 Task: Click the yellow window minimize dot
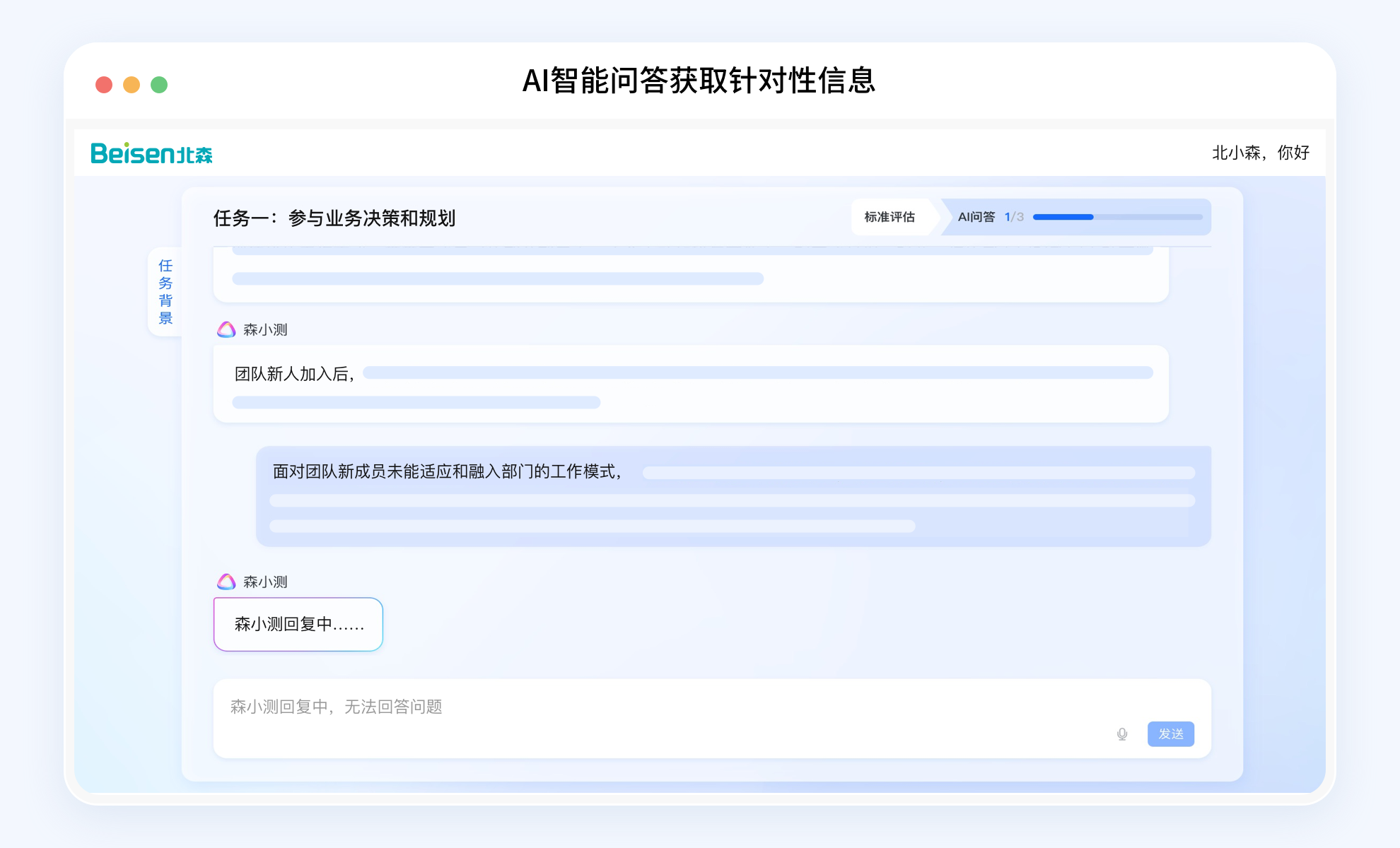(132, 85)
